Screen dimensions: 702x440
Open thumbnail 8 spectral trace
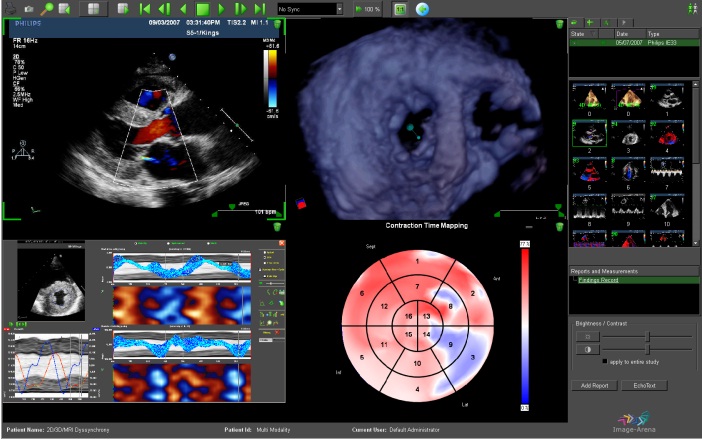(x=590, y=206)
